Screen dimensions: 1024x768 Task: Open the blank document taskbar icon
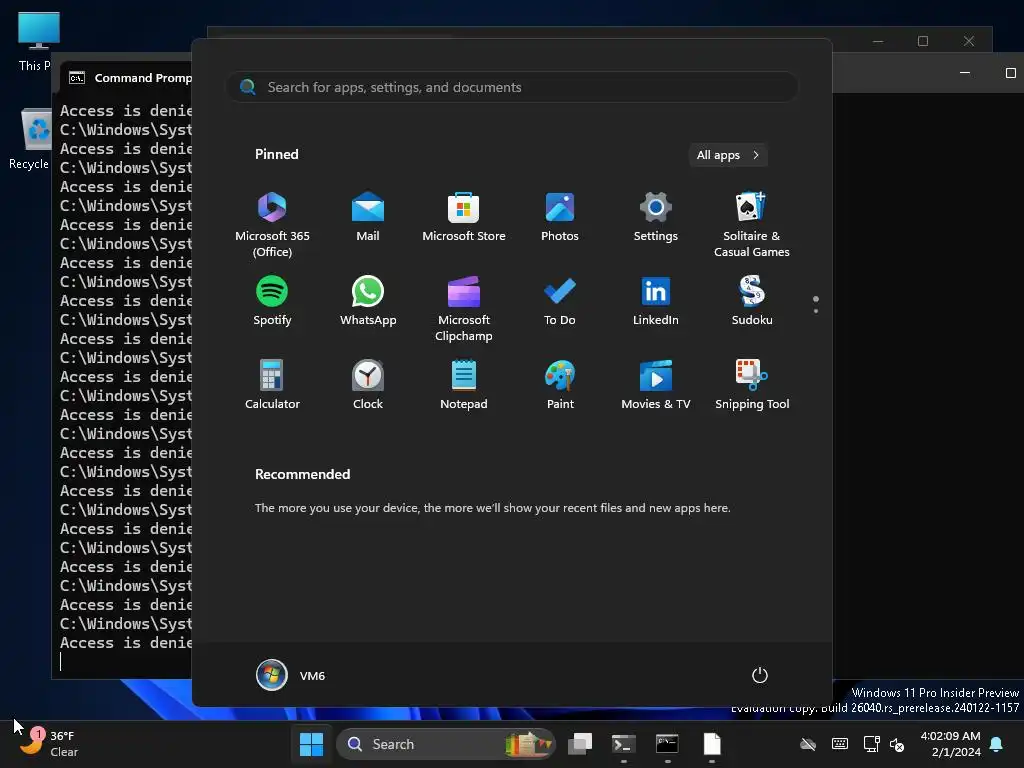click(x=712, y=744)
